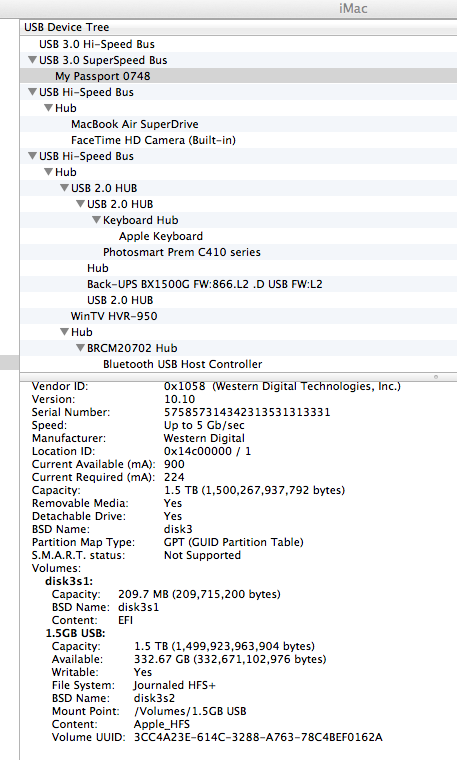Viewport: 457px width, 760px height.
Task: Click the Current Available value 900
Action: (x=174, y=464)
